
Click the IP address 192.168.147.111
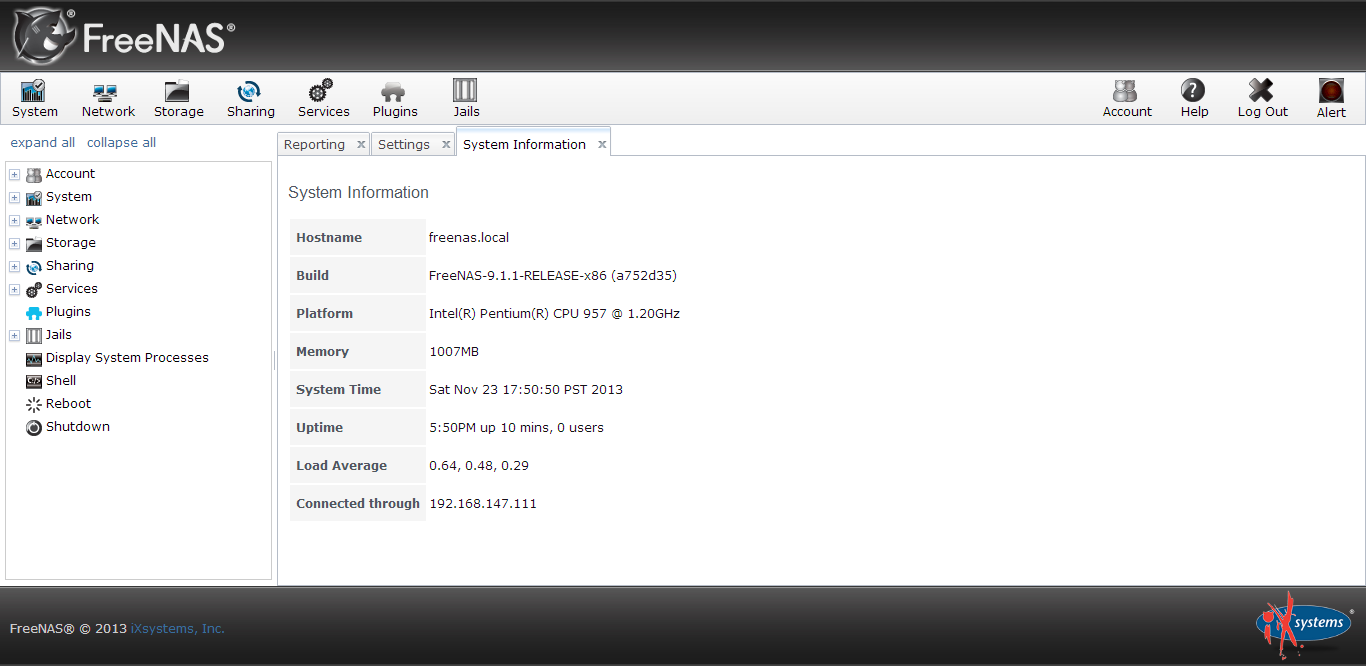483,503
